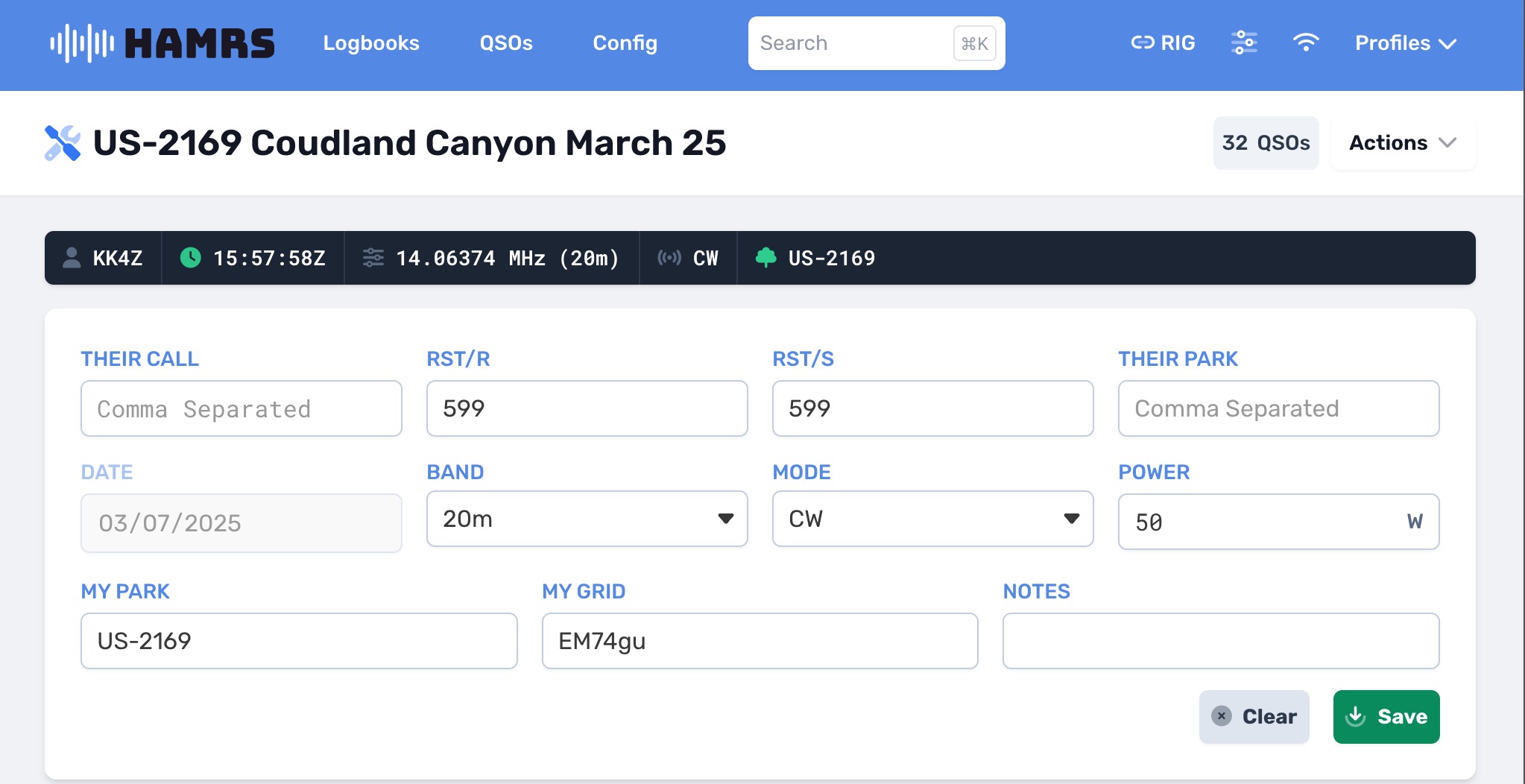This screenshot has height=784, width=1525.
Task: Click the frequency 14.06374 MHz status item
Action: tap(492, 258)
